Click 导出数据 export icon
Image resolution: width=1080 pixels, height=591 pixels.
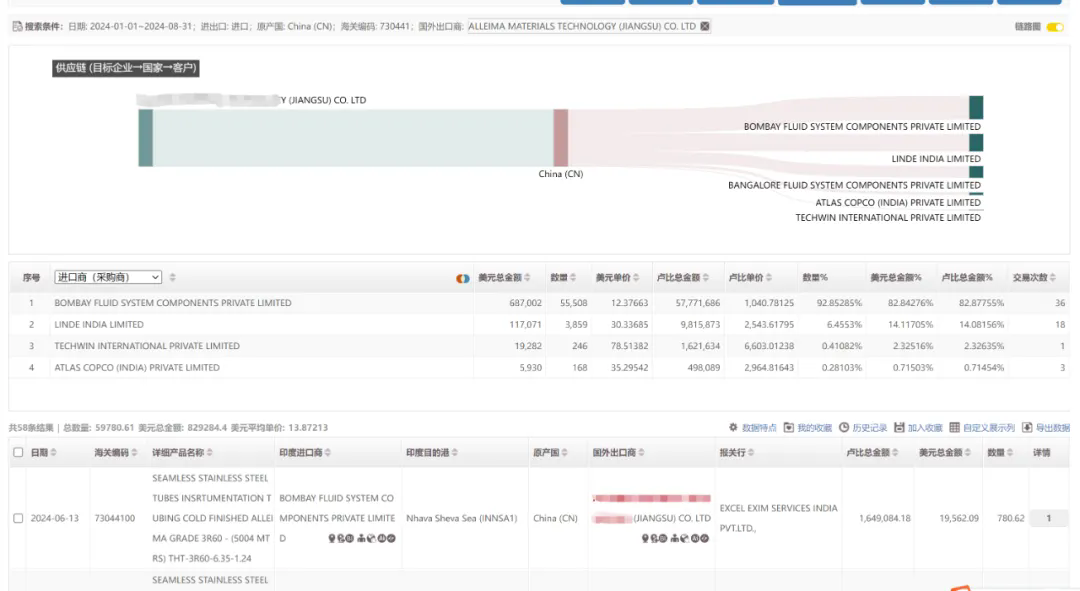point(1028,428)
